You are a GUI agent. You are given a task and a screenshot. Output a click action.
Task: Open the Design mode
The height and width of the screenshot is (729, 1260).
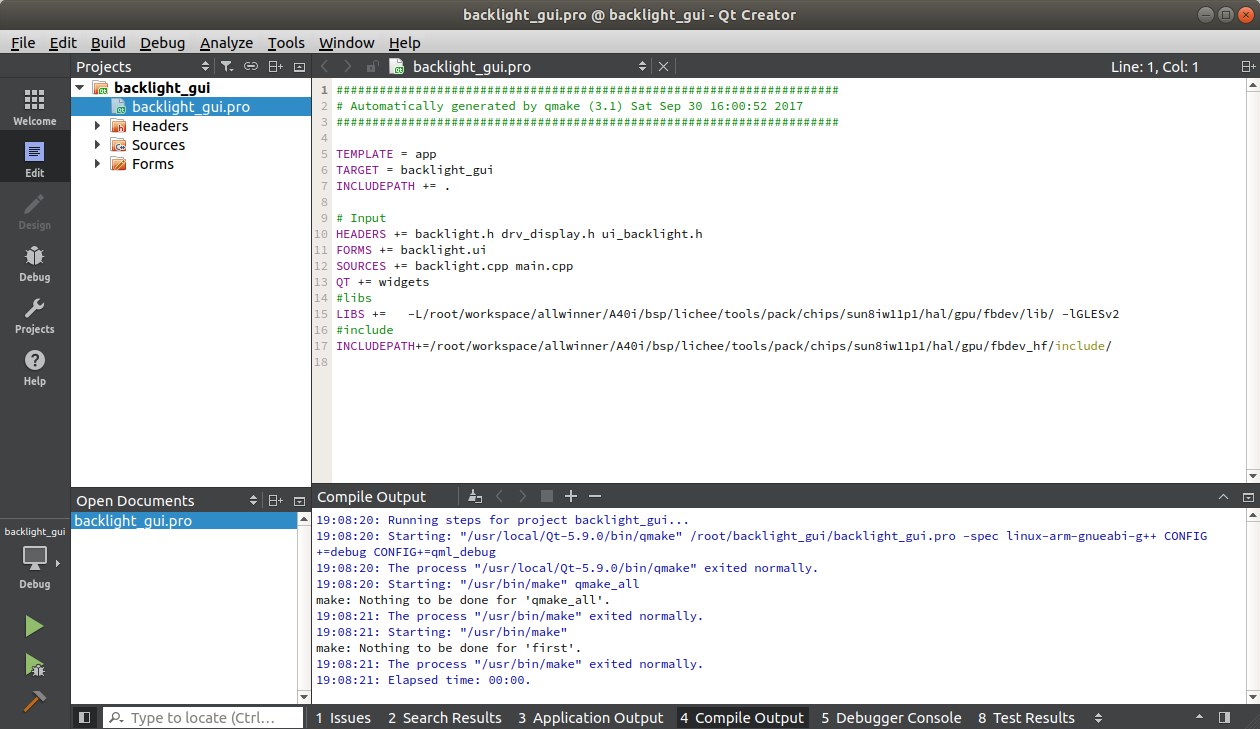(x=35, y=210)
